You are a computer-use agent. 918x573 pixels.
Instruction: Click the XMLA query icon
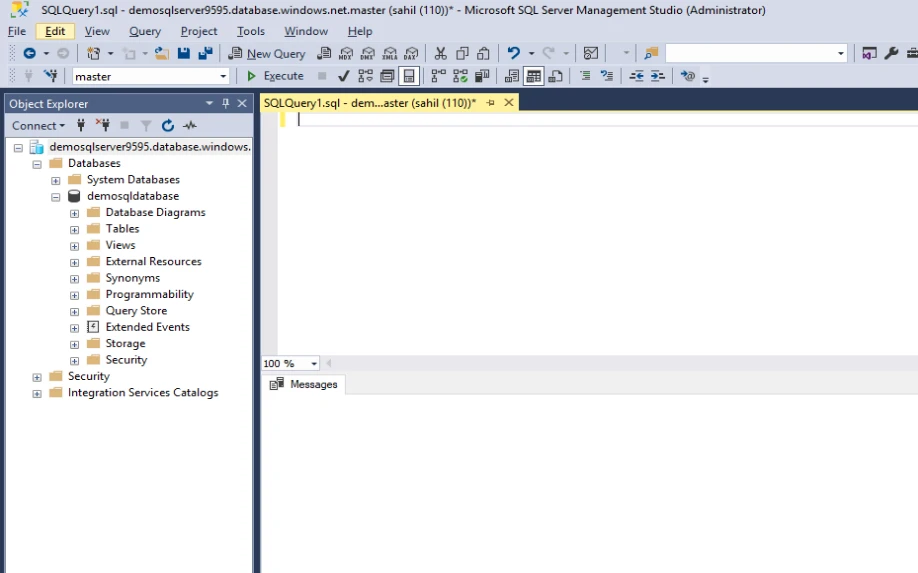click(x=389, y=53)
